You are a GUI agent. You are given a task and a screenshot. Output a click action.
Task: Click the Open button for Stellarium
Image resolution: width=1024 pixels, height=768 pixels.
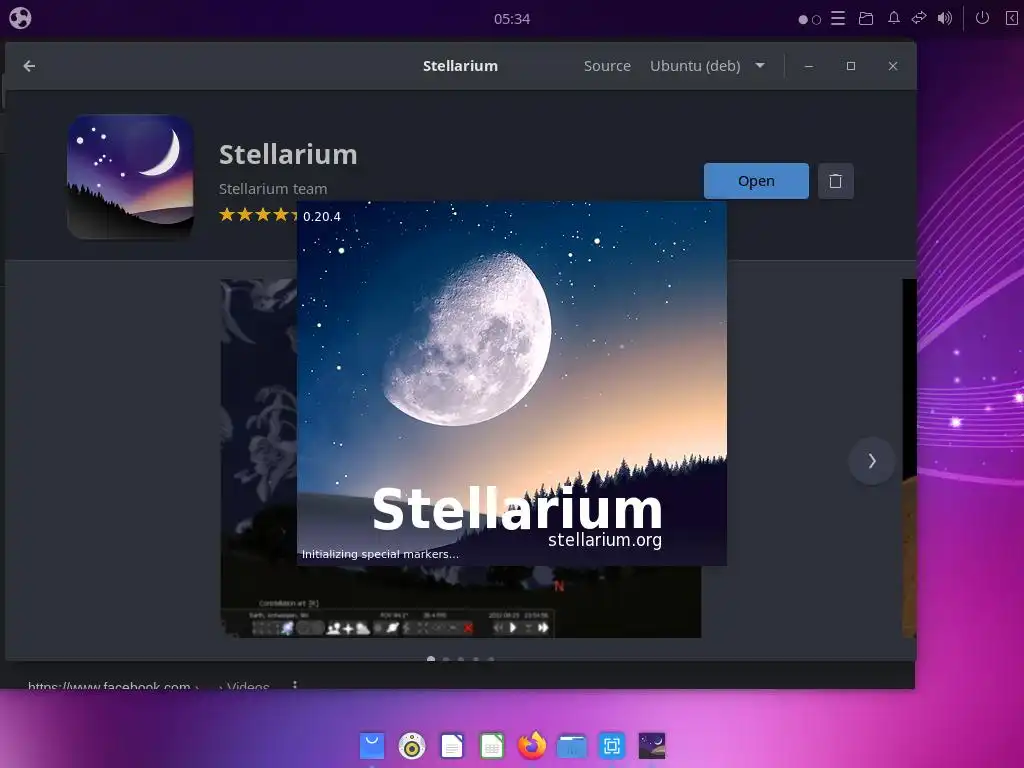[x=756, y=181]
